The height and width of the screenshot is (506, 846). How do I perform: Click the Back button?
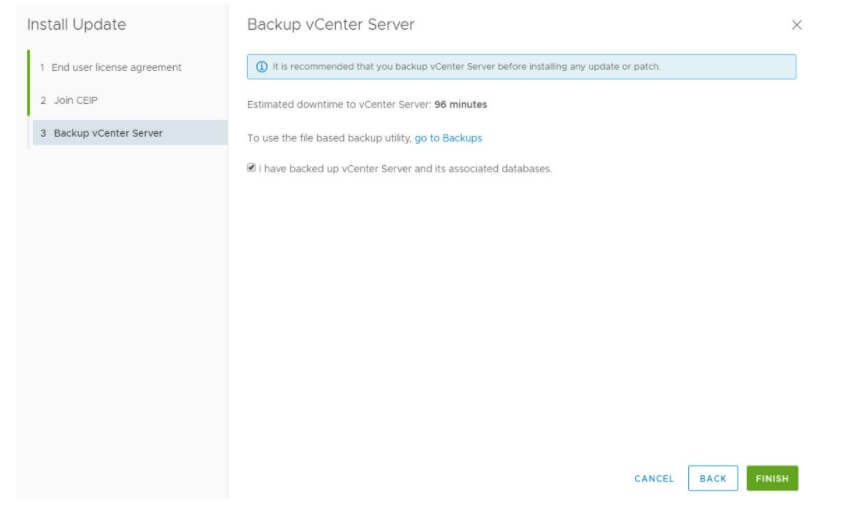[713, 478]
